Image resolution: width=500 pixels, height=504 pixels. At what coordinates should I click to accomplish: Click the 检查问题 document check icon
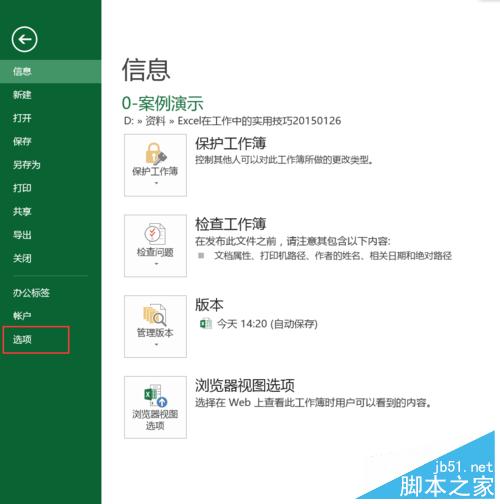[155, 234]
